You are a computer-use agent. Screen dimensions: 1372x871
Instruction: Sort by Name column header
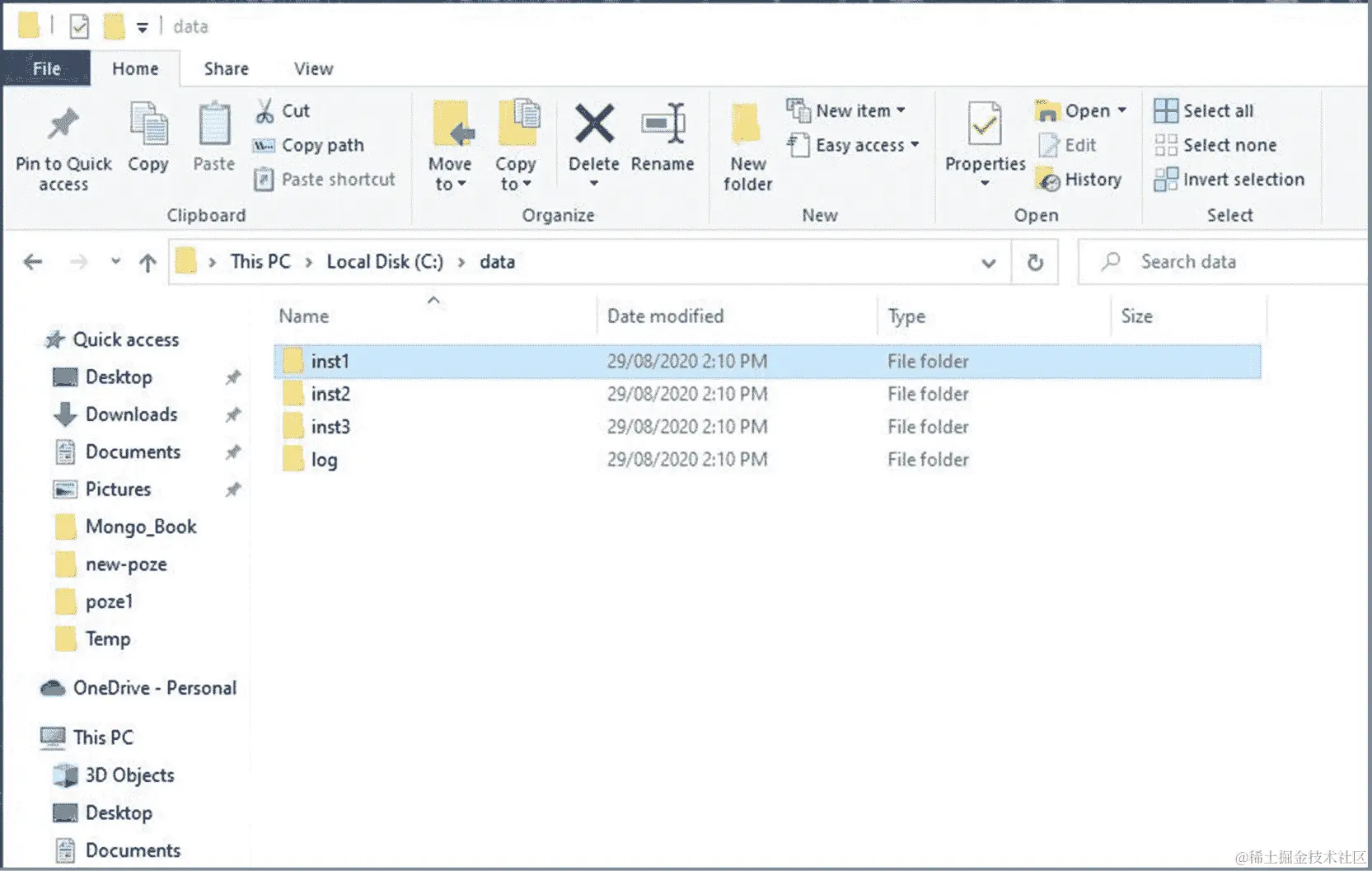pyautogui.click(x=303, y=316)
